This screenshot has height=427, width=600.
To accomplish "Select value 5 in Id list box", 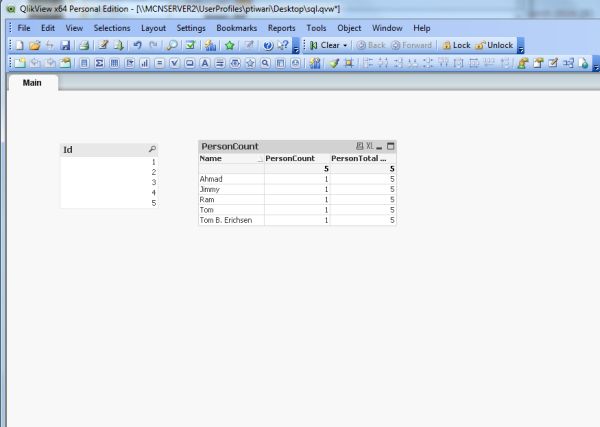I will tap(109, 203).
